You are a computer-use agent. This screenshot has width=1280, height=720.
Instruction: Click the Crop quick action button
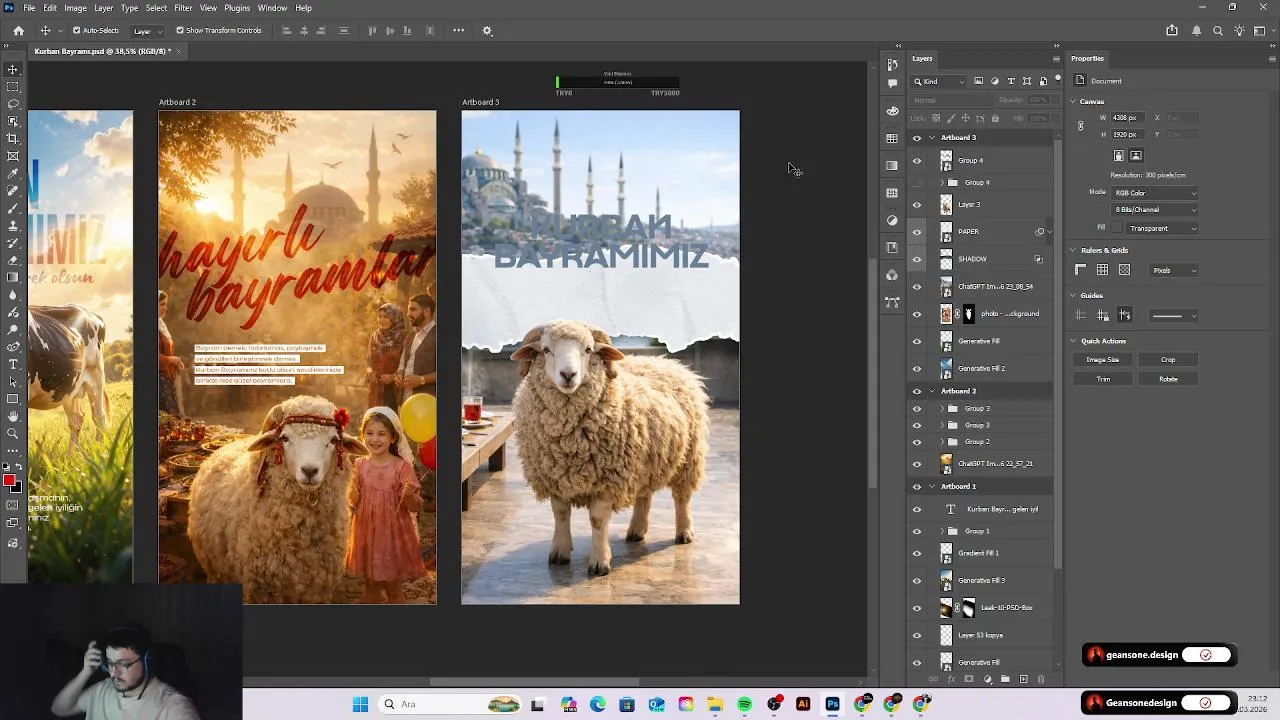coord(1168,360)
